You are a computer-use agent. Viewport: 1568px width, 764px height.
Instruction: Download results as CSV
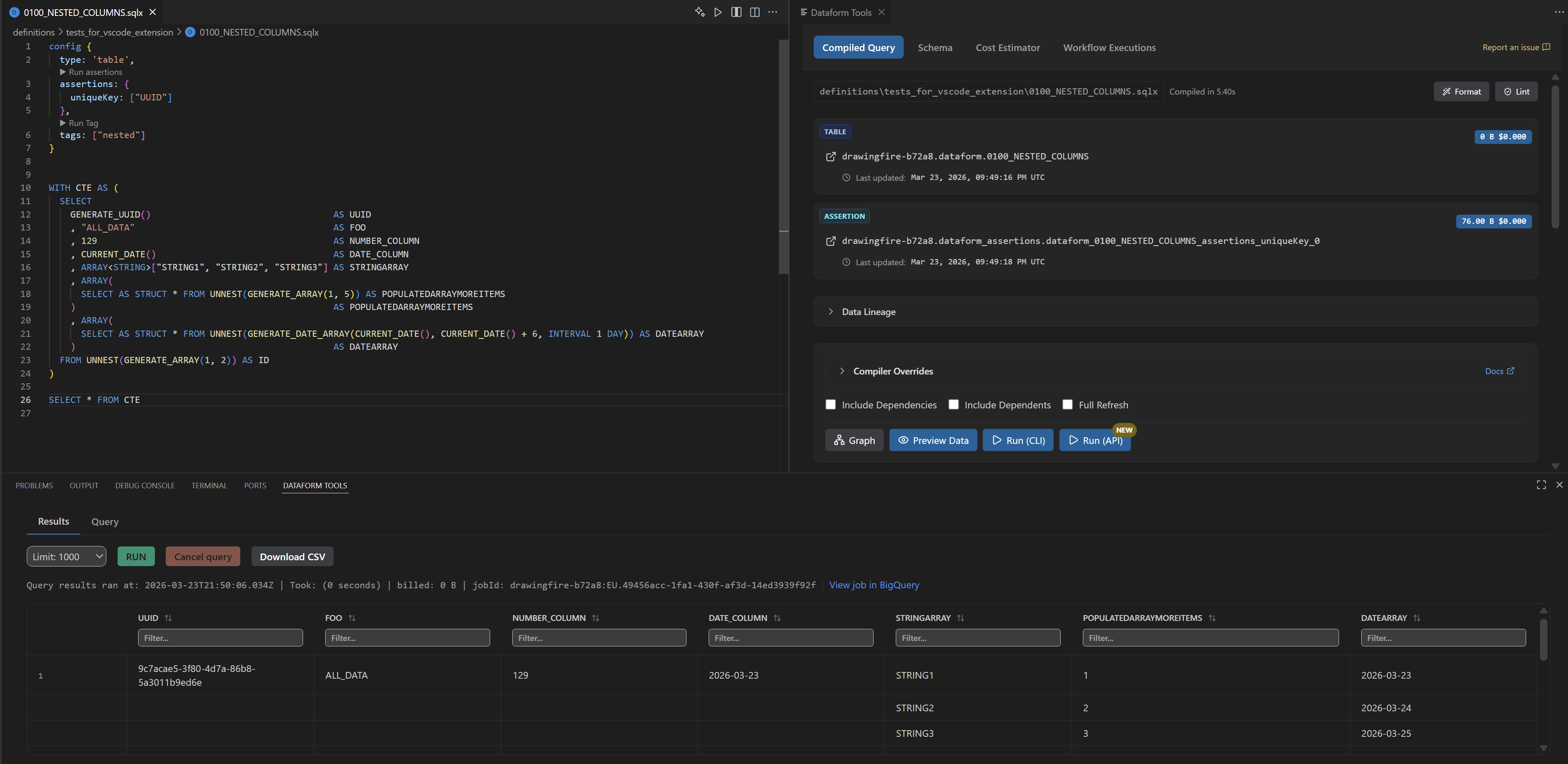292,556
